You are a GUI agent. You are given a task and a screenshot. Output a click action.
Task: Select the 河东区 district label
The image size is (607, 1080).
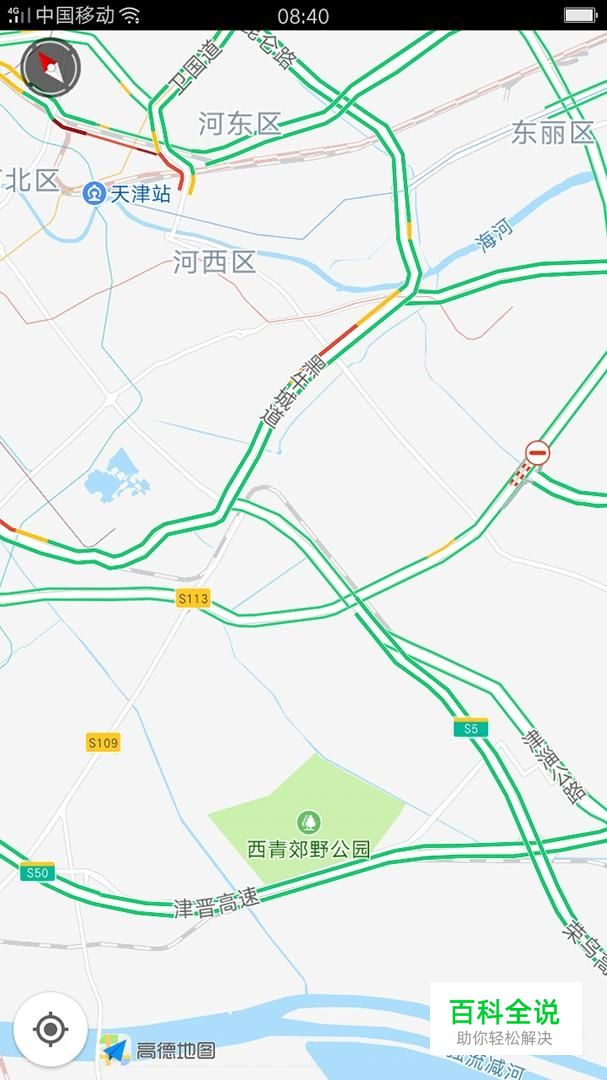(240, 125)
